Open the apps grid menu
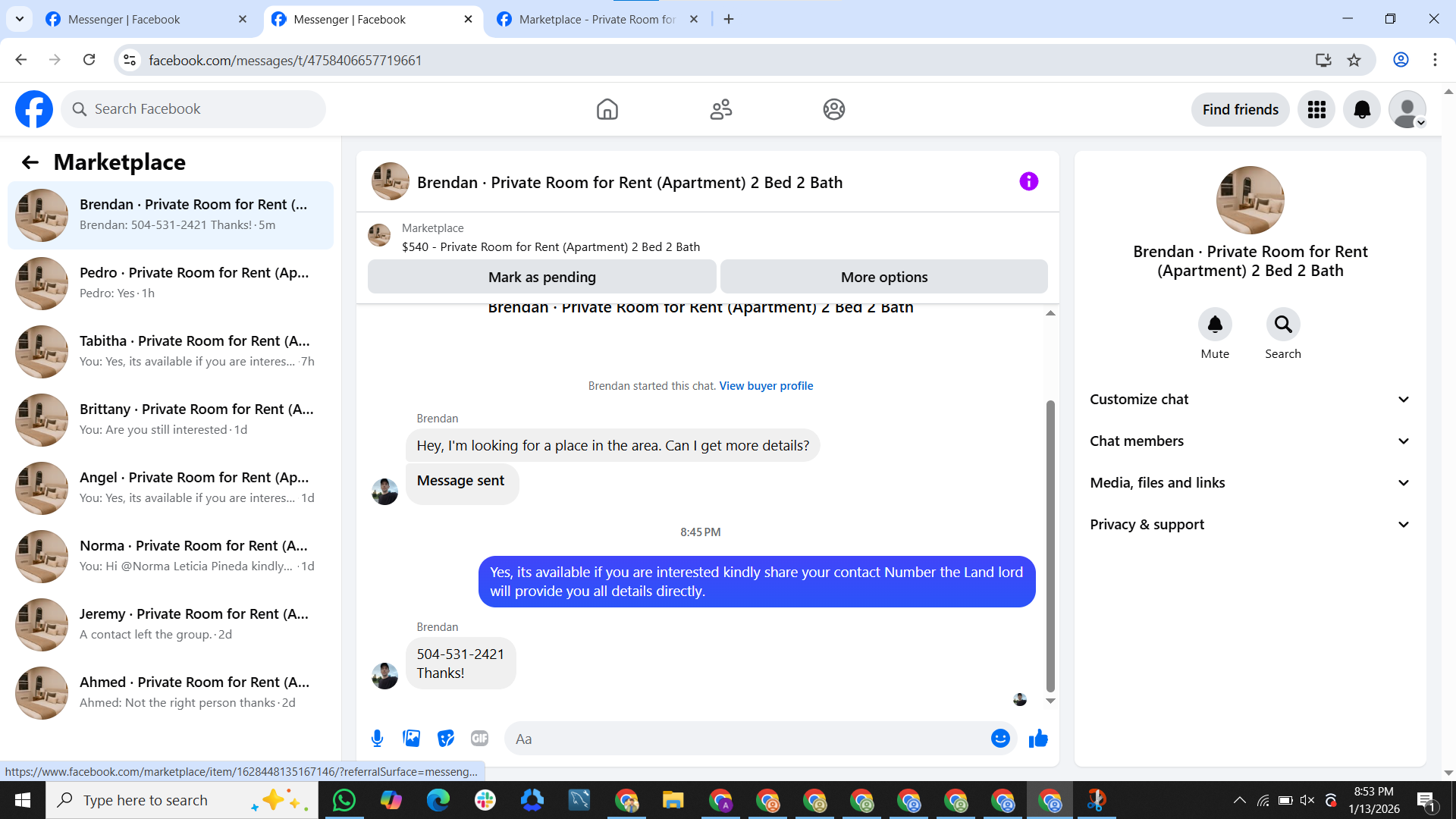Screen dimensions: 1456x819 click(1316, 109)
